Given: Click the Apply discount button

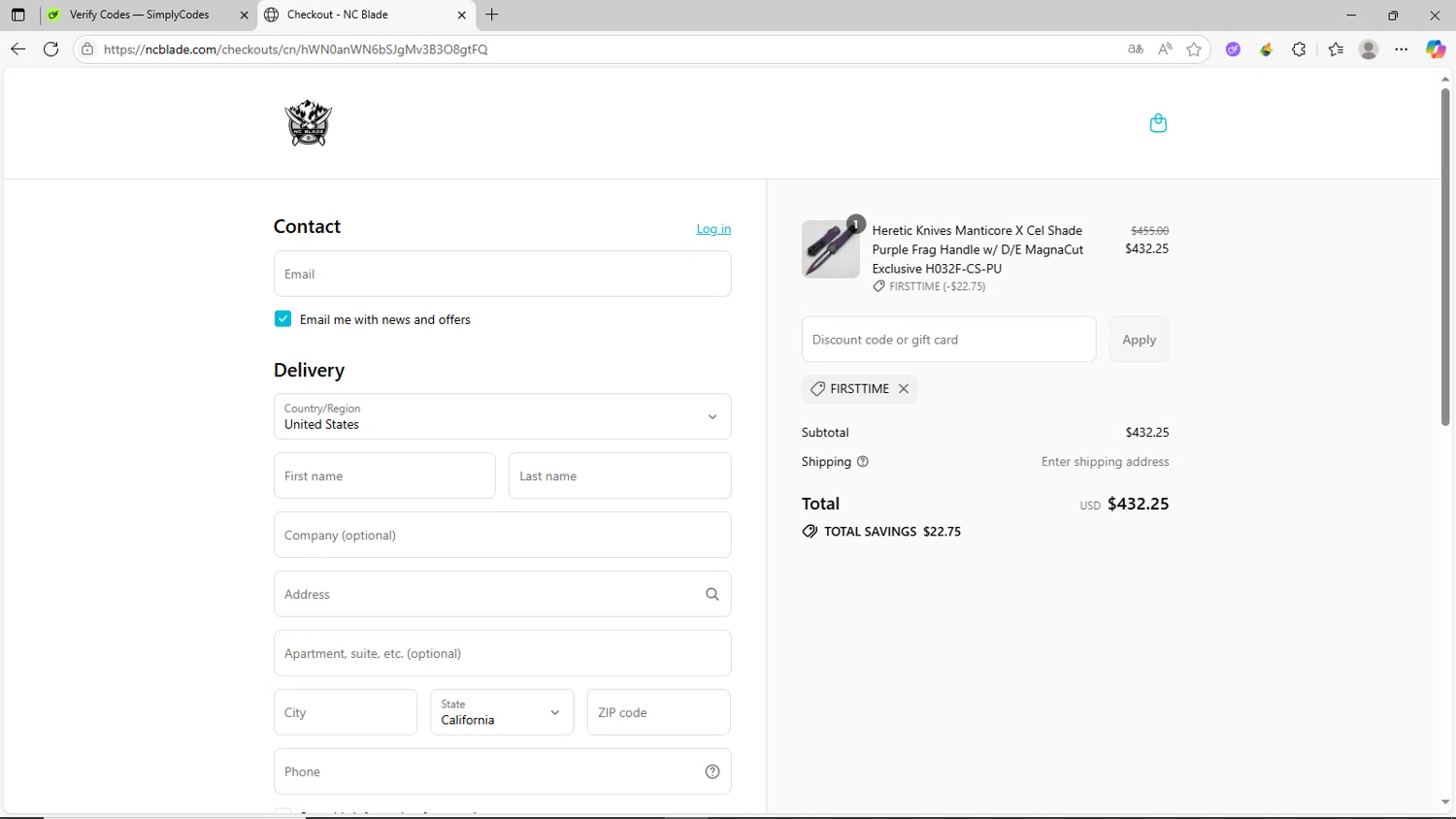Looking at the screenshot, I should (x=1139, y=340).
